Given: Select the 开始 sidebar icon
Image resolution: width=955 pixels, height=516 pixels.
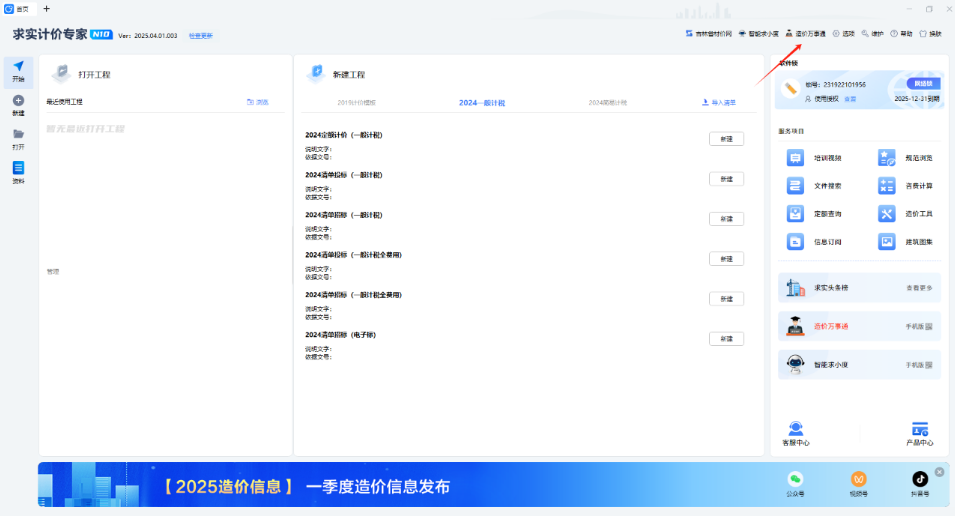Looking at the screenshot, I should 18,71.
